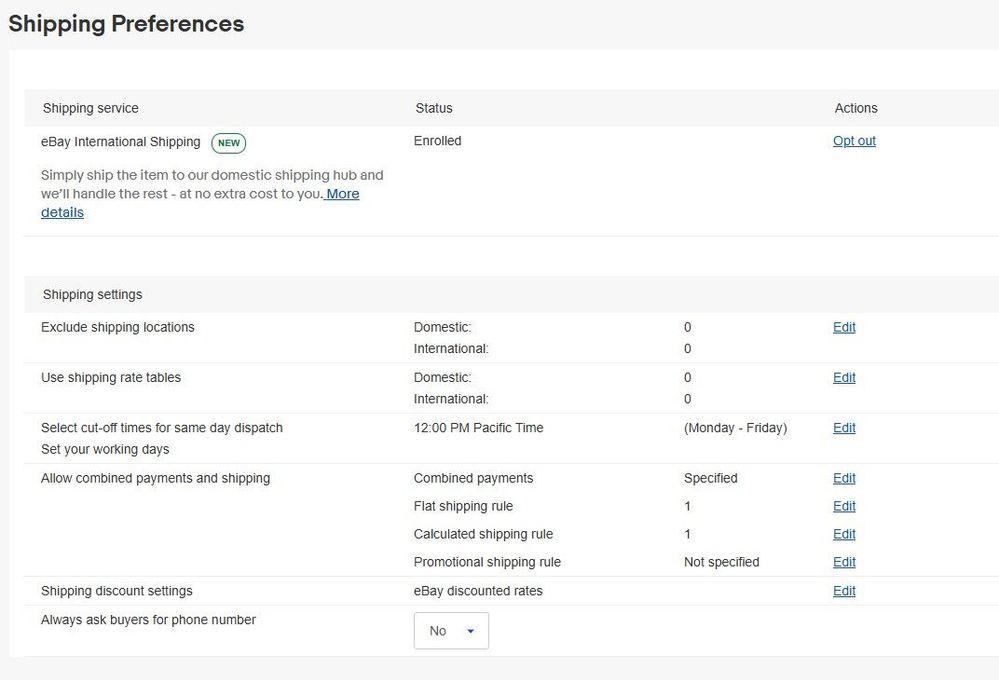999x680 pixels.
Task: Click the Shipping discount settings label
Action: (x=117, y=591)
